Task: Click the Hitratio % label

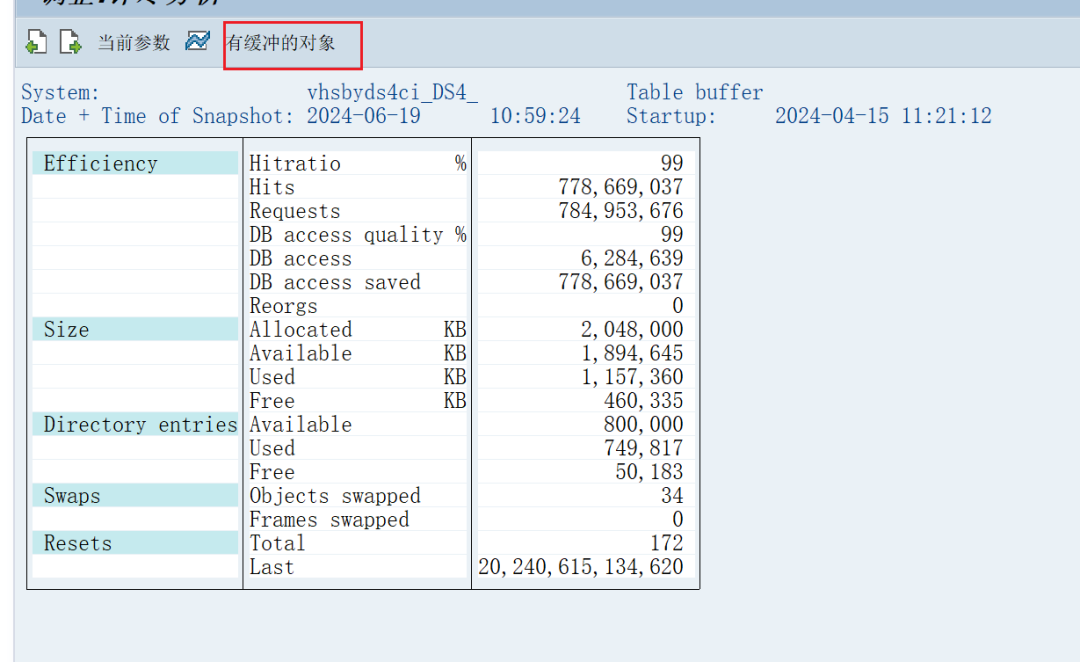Action: (x=357, y=163)
